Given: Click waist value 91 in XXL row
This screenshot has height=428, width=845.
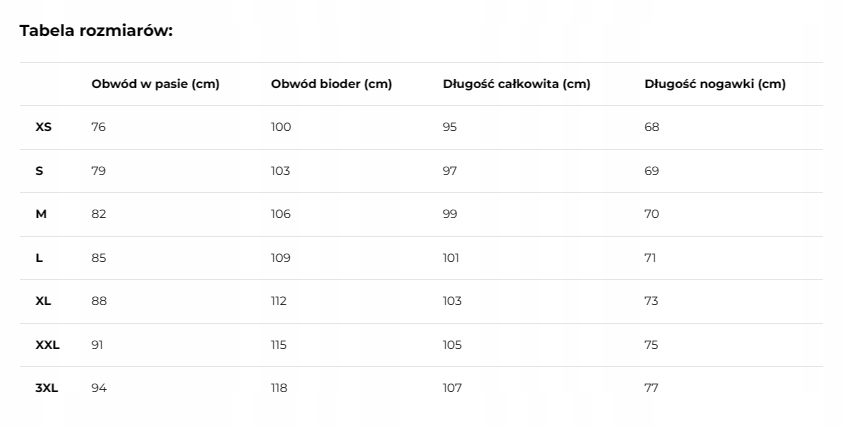Looking at the screenshot, I should pyautogui.click(x=97, y=345).
